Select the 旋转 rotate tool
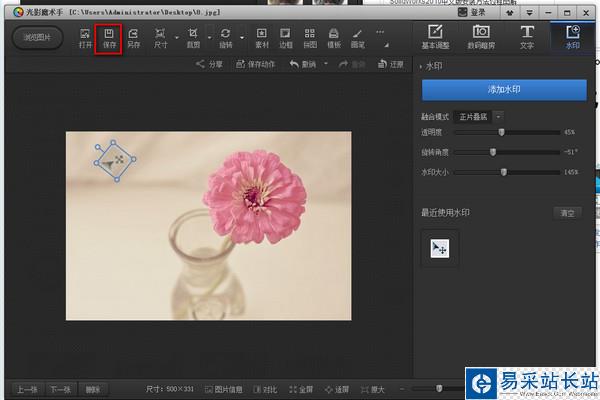Viewport: 600px width, 400px height. click(x=225, y=38)
